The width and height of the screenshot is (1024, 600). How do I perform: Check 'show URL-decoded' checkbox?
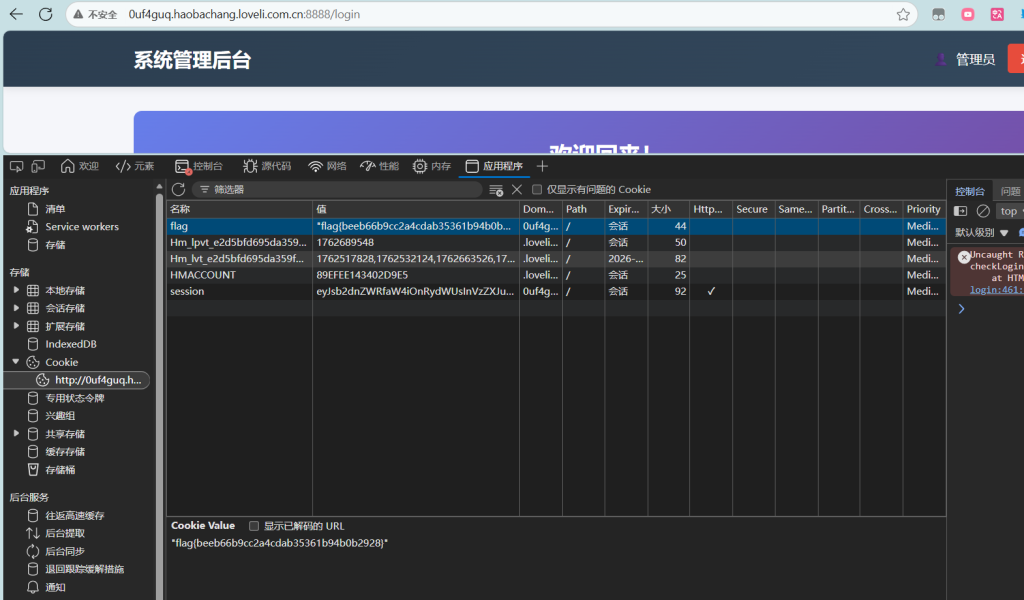[254, 526]
